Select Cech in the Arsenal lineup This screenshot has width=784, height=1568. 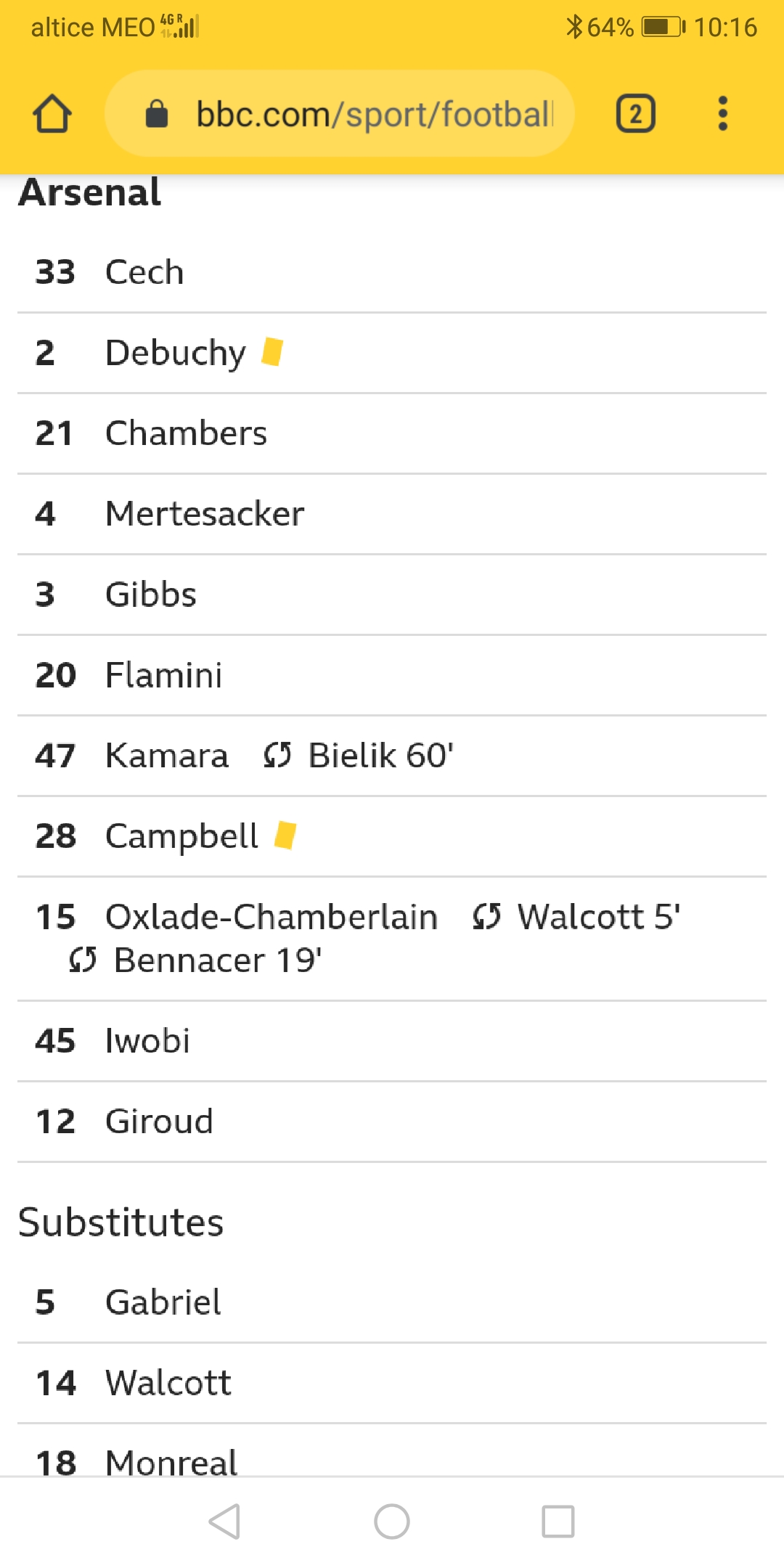(144, 272)
